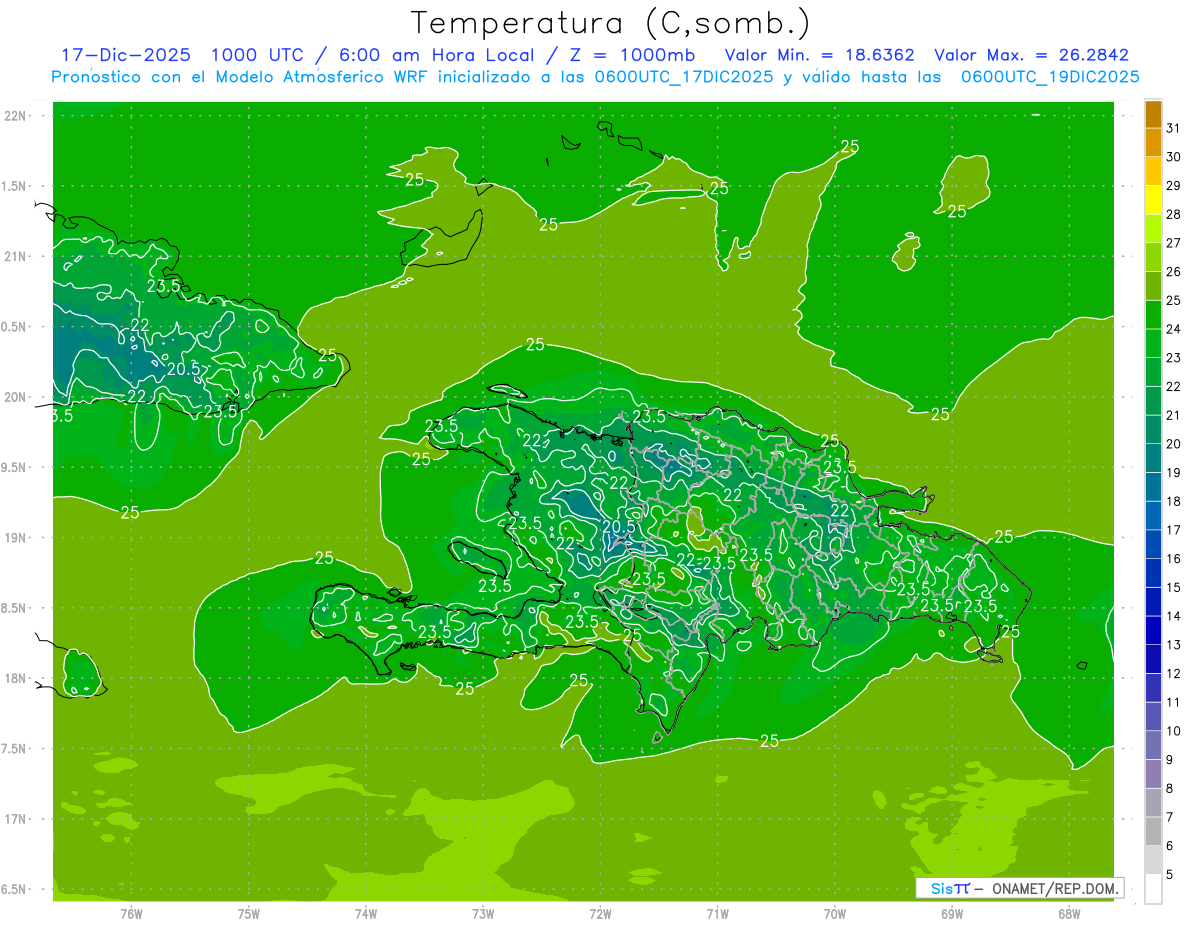Screen dimensions: 1200x927
Task: Select the "0600UTC_19DIC2025" valid-until timestamp
Action: (x=1050, y=77)
